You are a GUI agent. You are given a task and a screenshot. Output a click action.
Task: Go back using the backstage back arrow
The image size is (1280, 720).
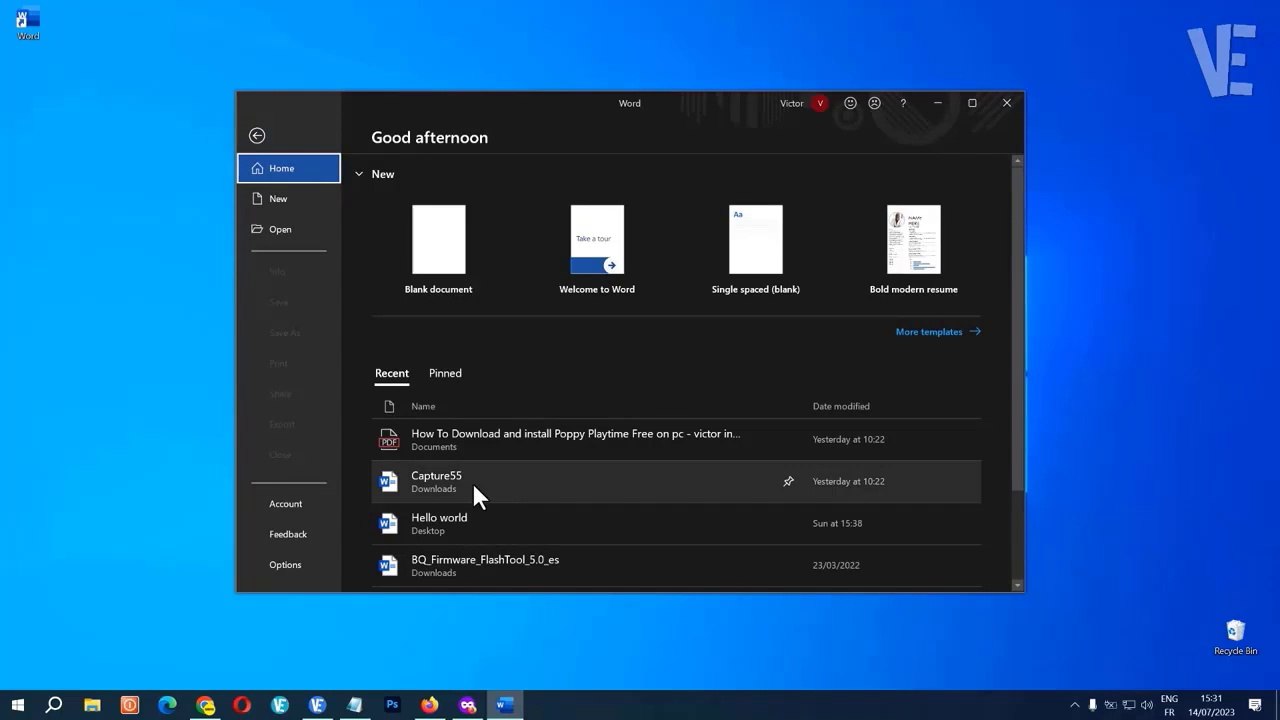[x=257, y=136]
